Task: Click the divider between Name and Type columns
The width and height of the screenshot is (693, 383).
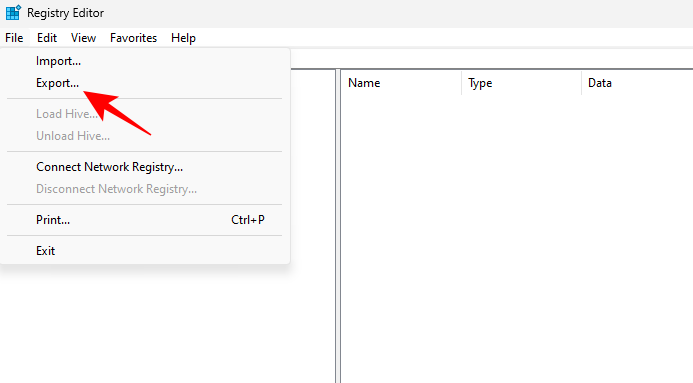Action: [461, 83]
